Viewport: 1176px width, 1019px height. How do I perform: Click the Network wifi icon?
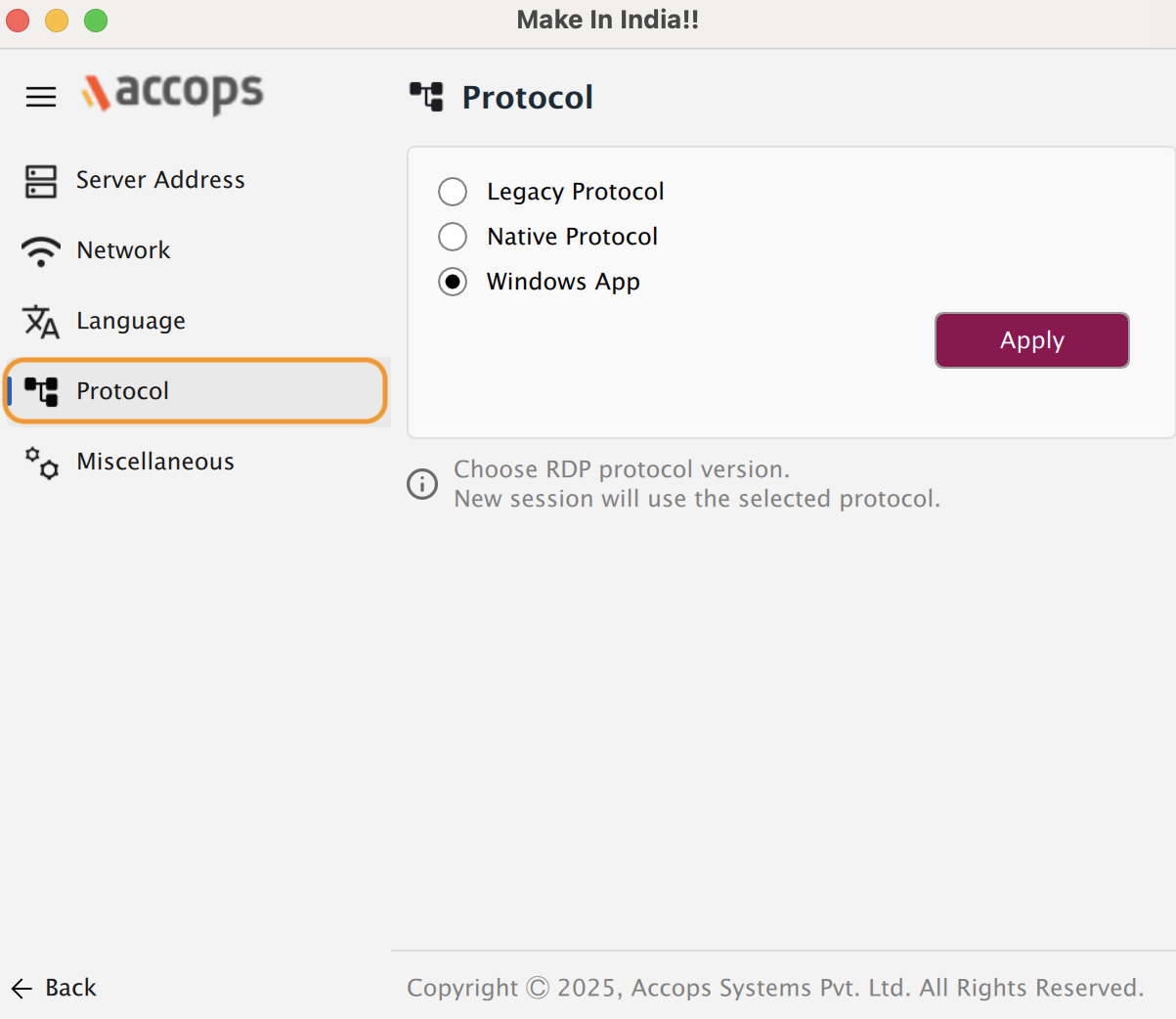pos(41,251)
